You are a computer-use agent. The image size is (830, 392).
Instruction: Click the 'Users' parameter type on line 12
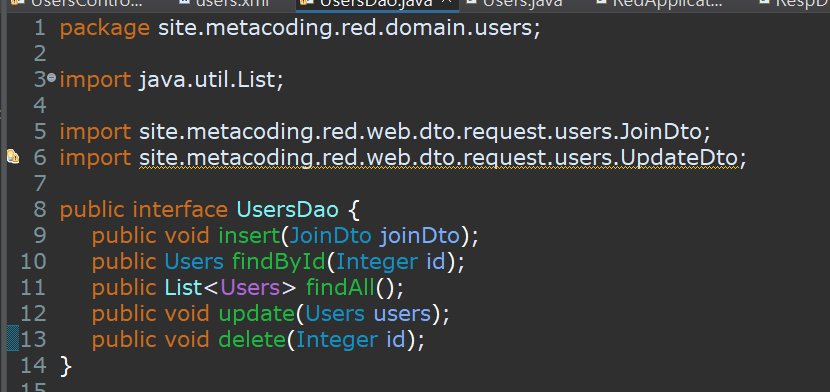click(335, 314)
